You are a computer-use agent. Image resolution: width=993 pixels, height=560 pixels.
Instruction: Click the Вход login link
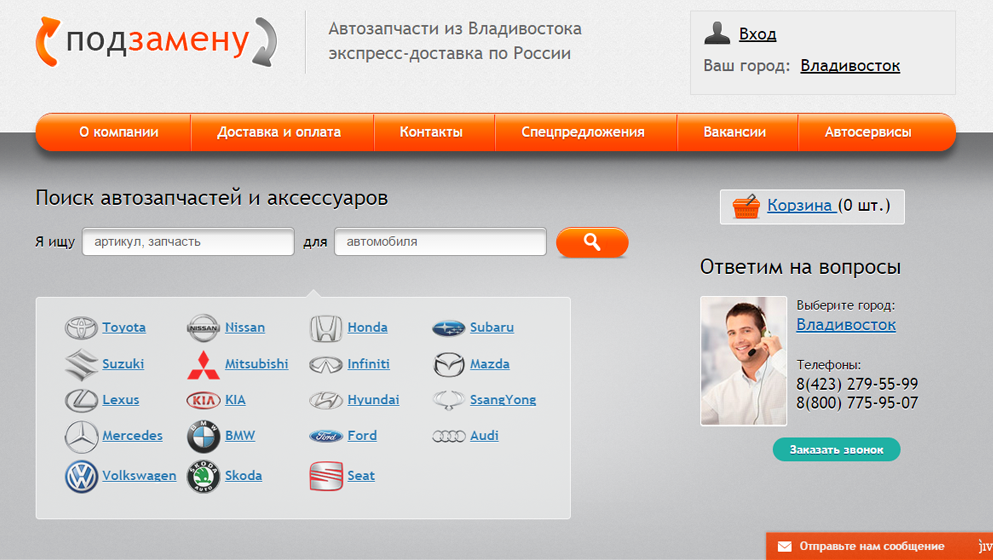click(x=757, y=34)
